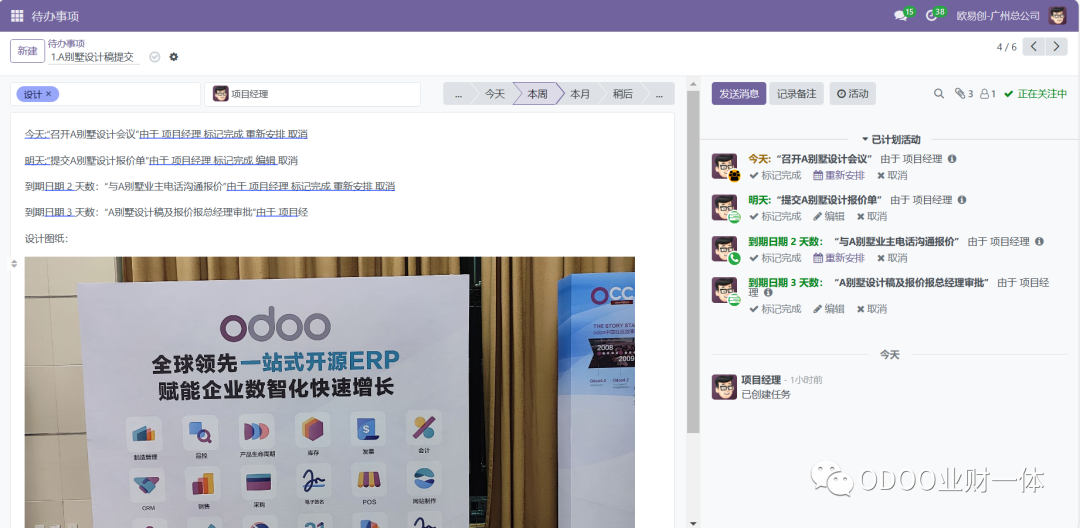The width and height of the screenshot is (1080, 528).
Task: Edit the 提交A别墅设计报价单 activity
Action: [x=829, y=217]
